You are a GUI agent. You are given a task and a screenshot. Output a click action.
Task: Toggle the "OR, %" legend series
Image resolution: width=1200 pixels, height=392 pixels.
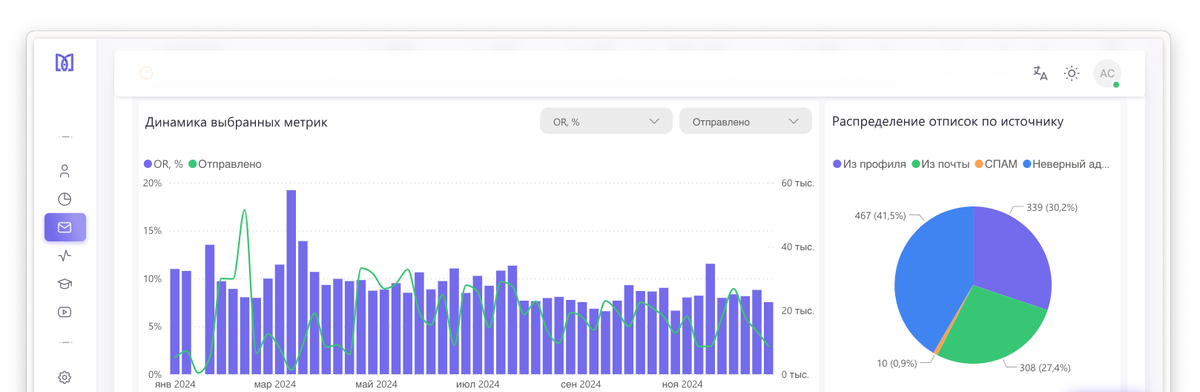pyautogui.click(x=164, y=164)
